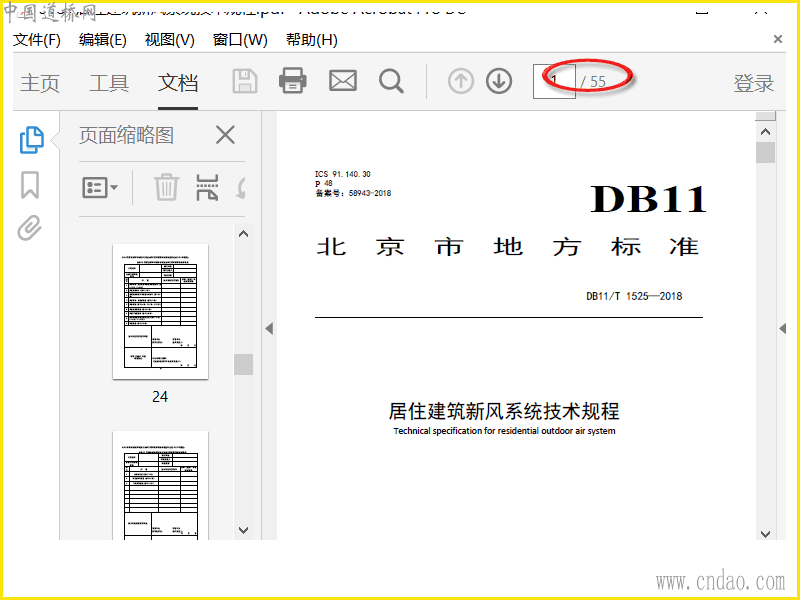Go to next page arrow
800x600 pixels.
pyautogui.click(x=498, y=81)
